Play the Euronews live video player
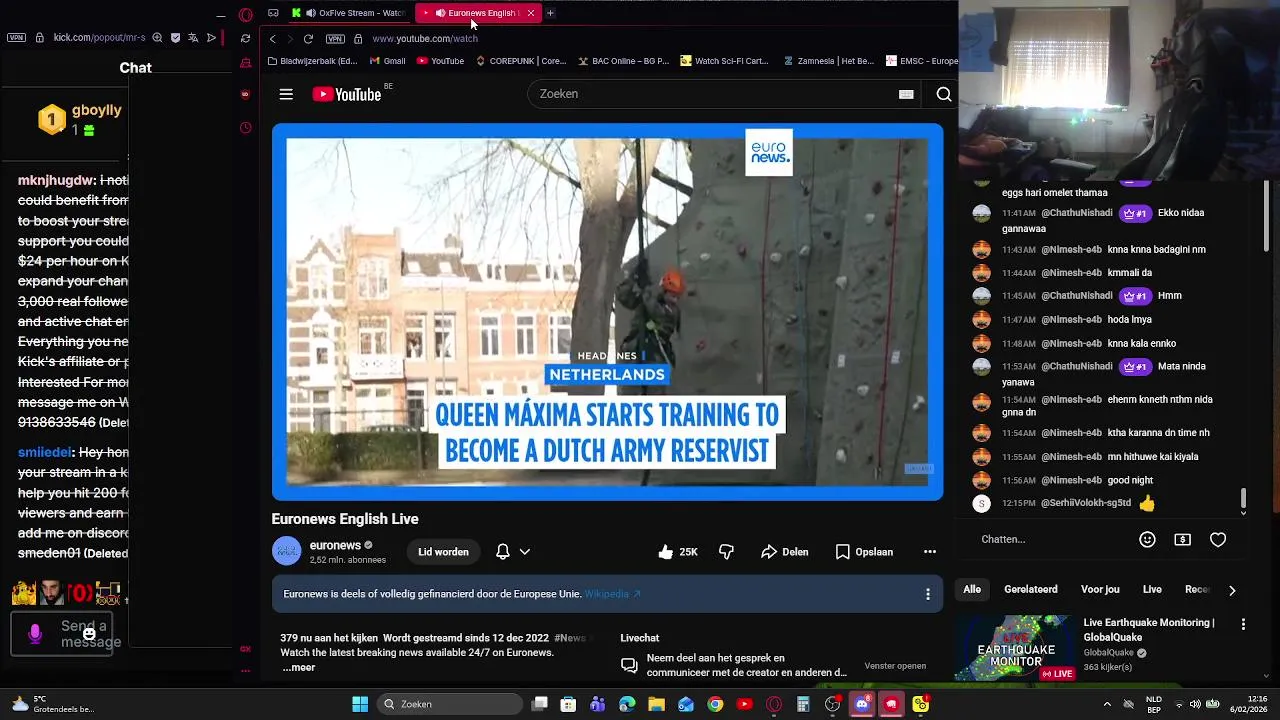 pyautogui.click(x=607, y=312)
